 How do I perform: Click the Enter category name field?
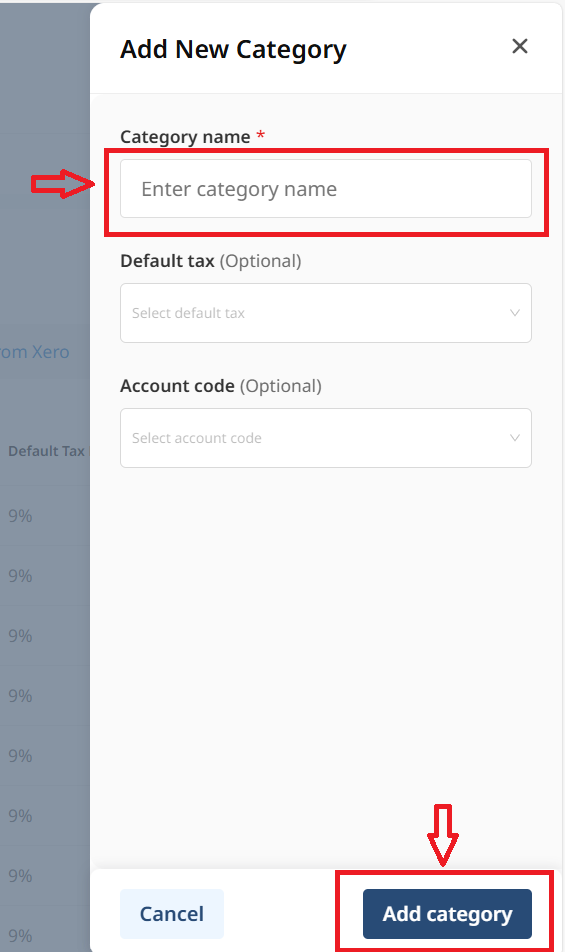pos(326,189)
